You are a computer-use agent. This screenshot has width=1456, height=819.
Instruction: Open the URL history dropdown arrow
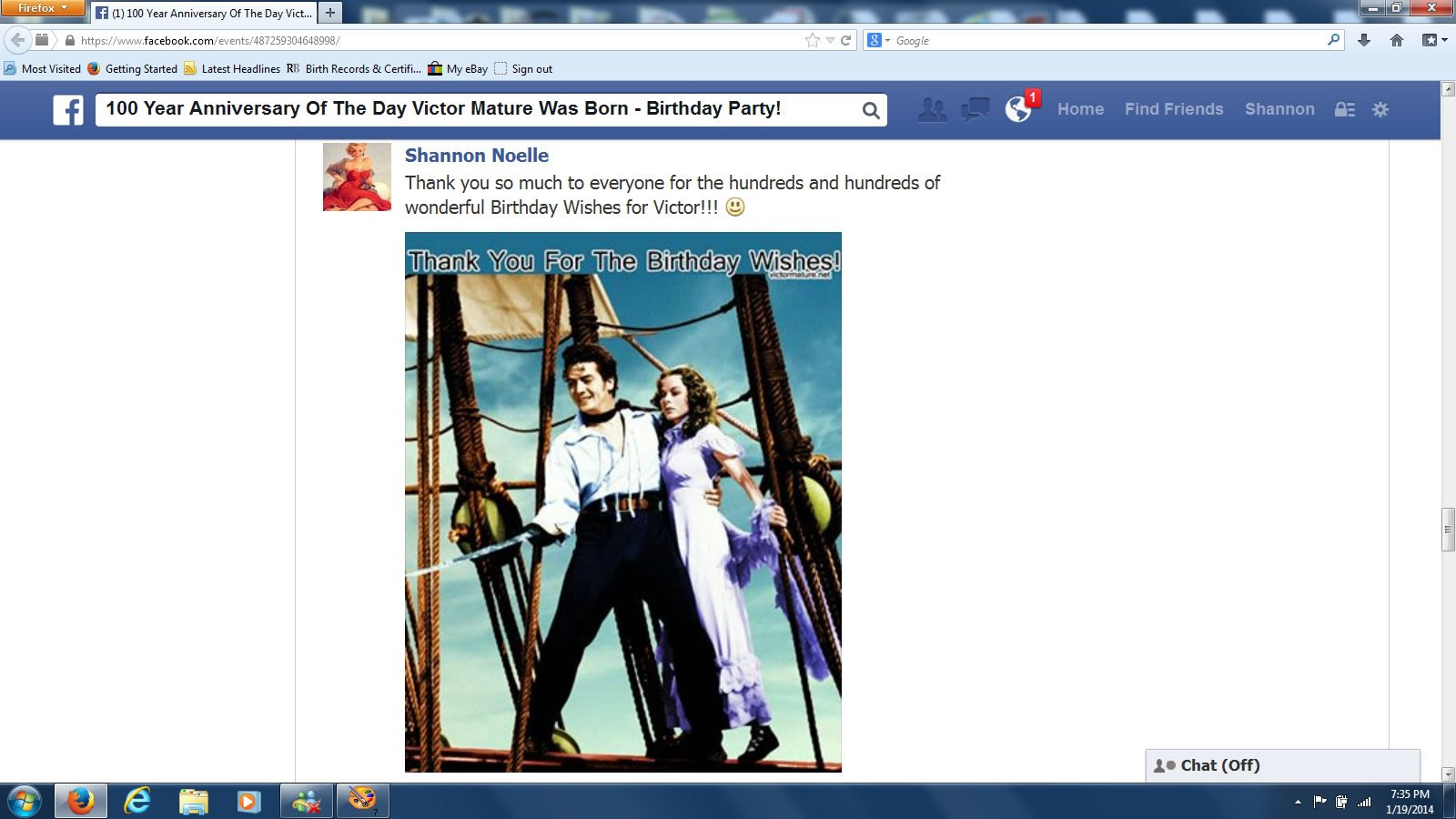(829, 40)
